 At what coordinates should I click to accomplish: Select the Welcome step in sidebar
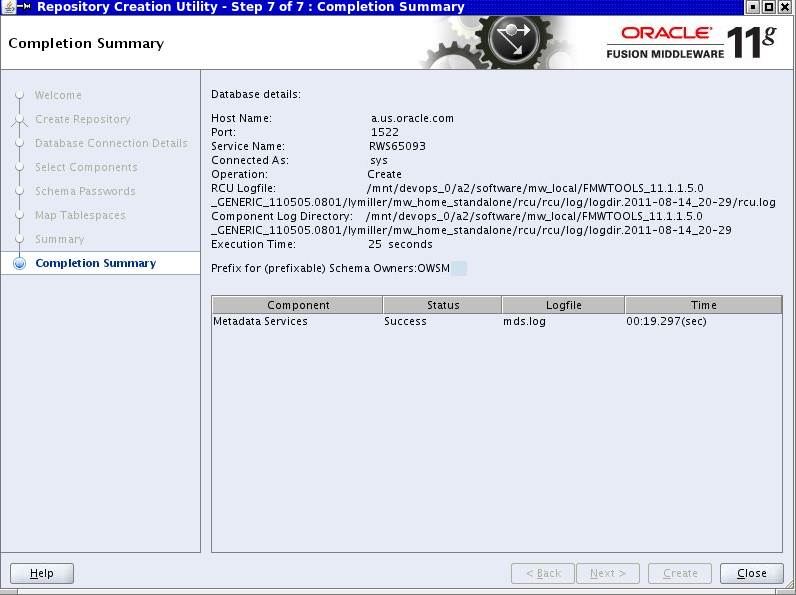[58, 95]
